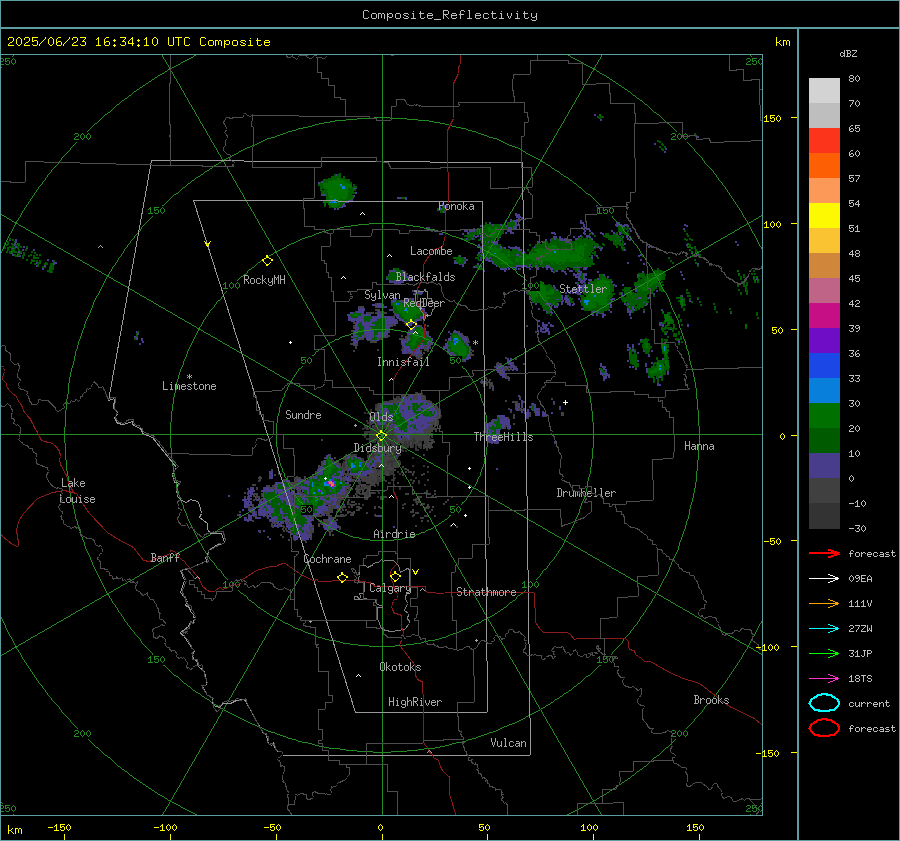
Task: Click the yellow diamond marker beside RockyMH
Action: (267, 261)
